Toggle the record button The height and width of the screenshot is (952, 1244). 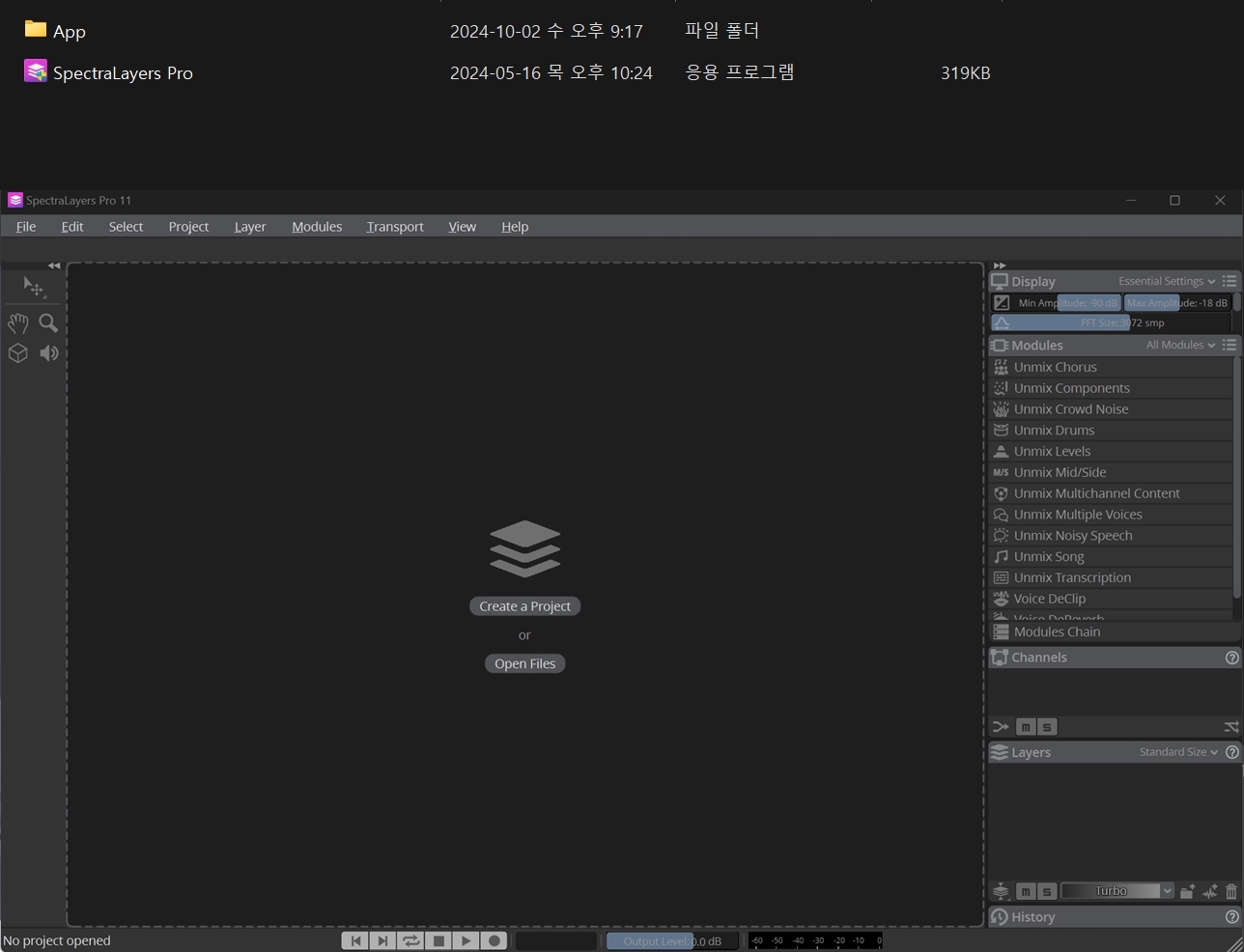(x=495, y=940)
